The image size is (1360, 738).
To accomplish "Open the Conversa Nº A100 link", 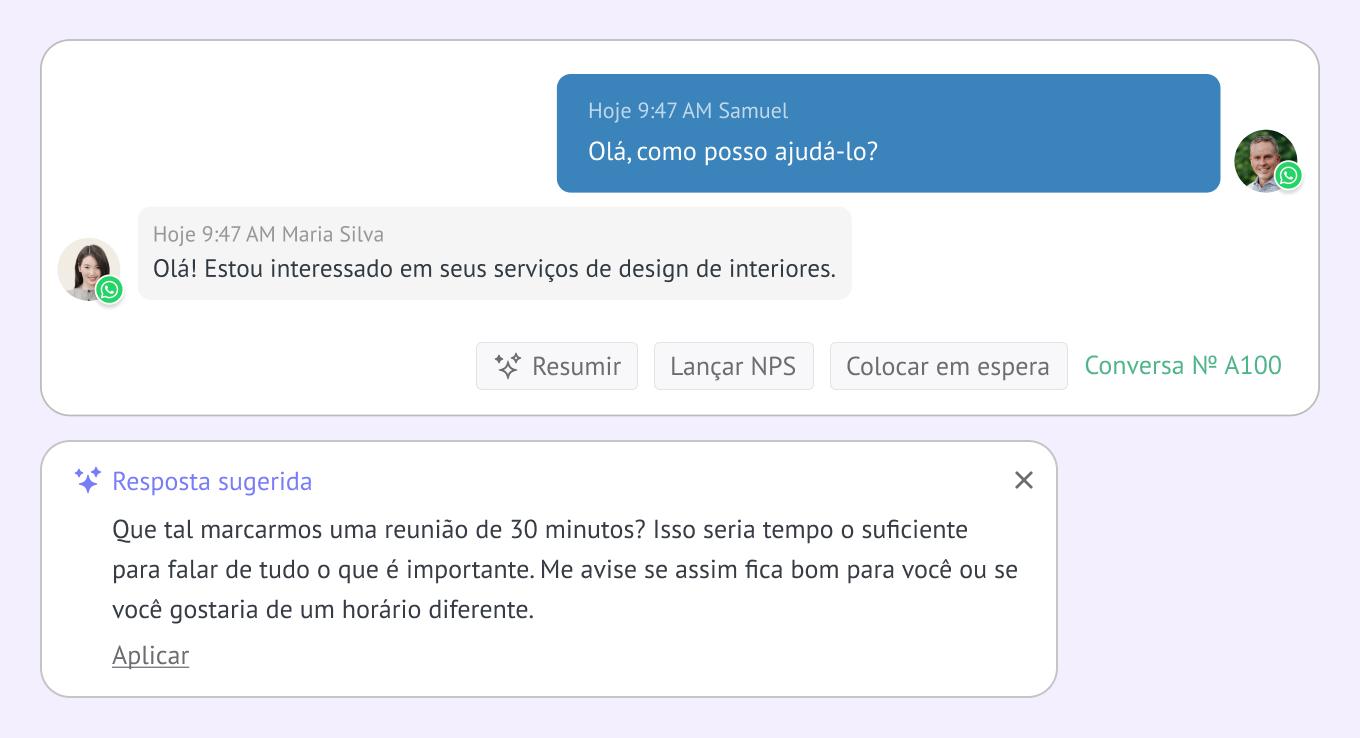I will 1182,365.
